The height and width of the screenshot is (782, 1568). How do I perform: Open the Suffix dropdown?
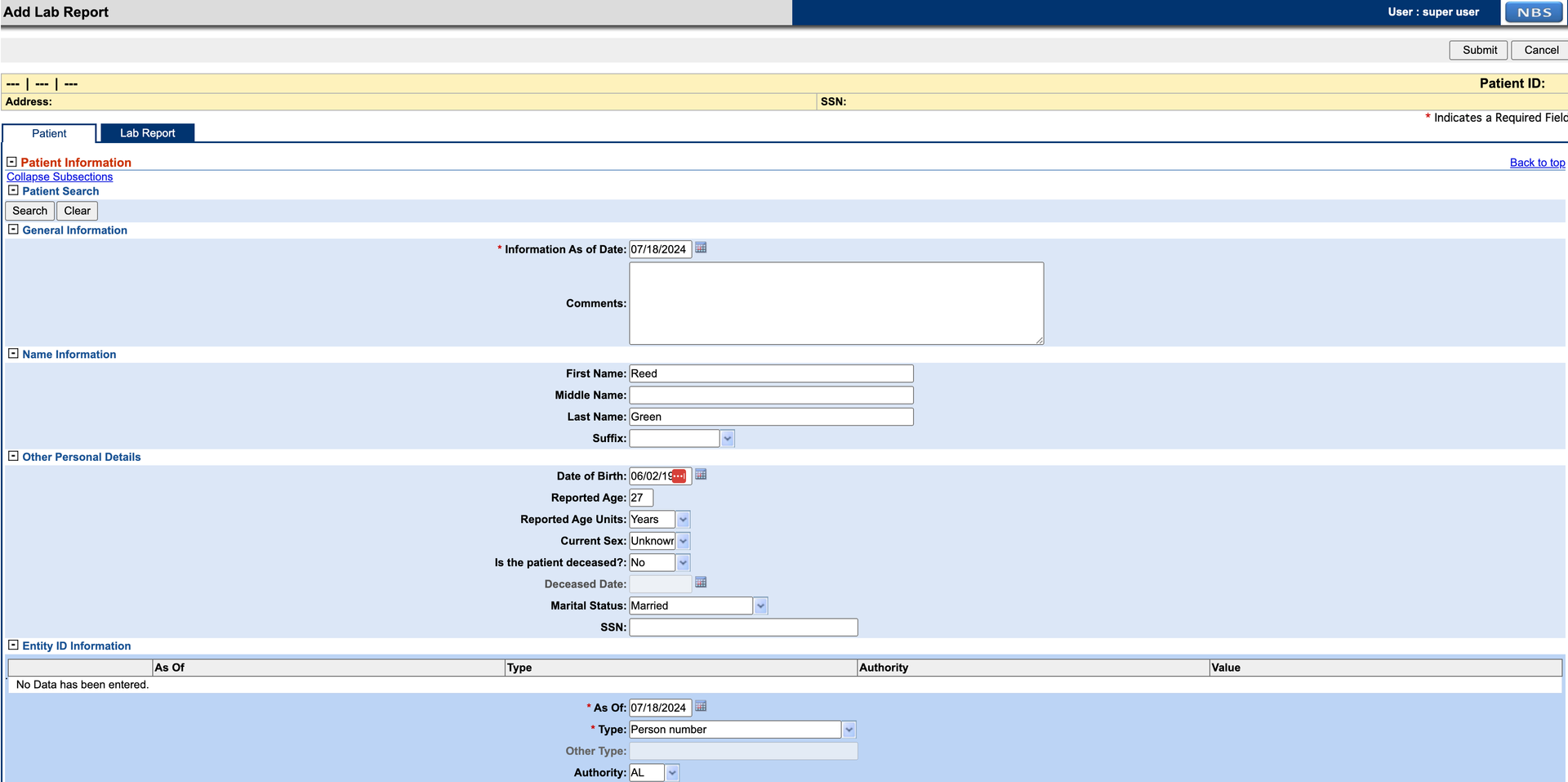pyautogui.click(x=727, y=438)
